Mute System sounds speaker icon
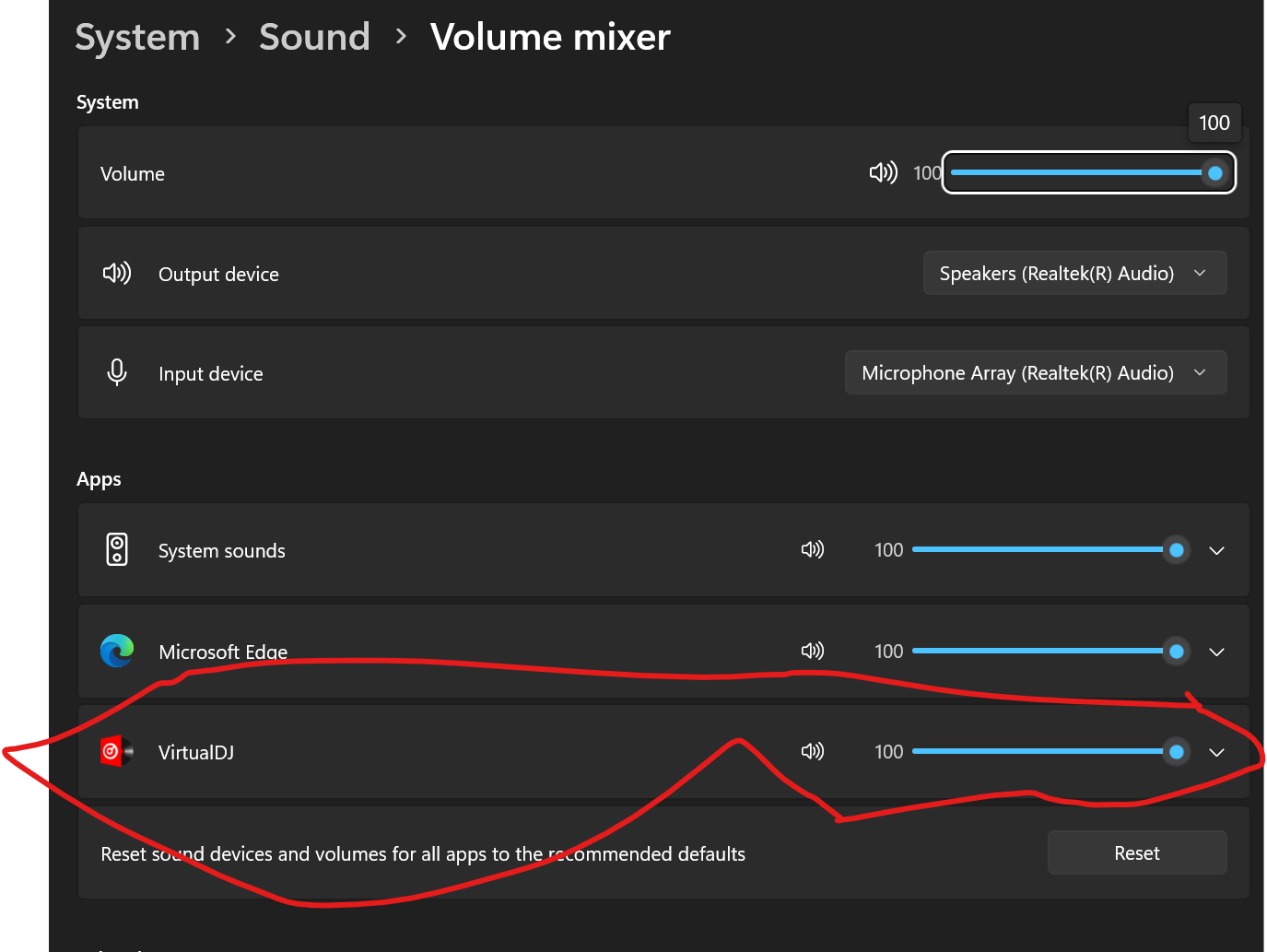This screenshot has height=952, width=1267. [x=812, y=550]
